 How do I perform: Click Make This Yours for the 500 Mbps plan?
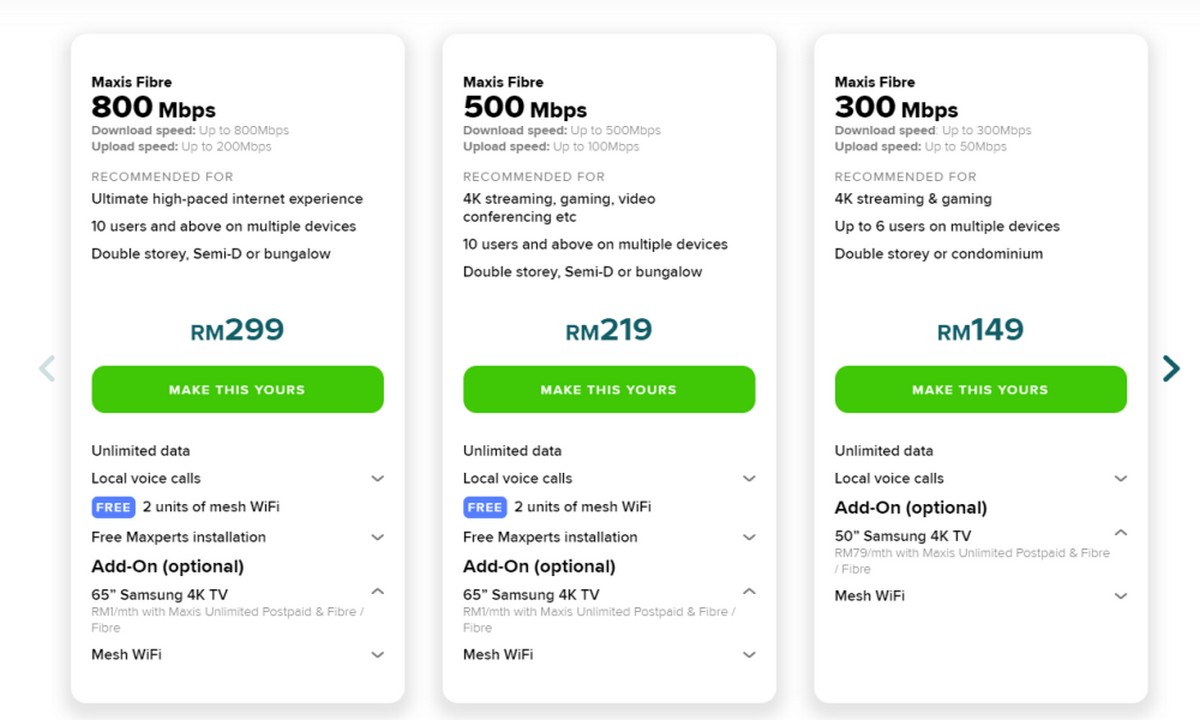point(608,389)
